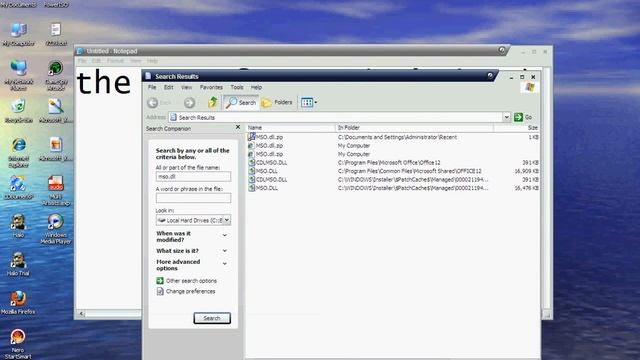
Task: Open My Computer desktop icon
Action: 18,34
